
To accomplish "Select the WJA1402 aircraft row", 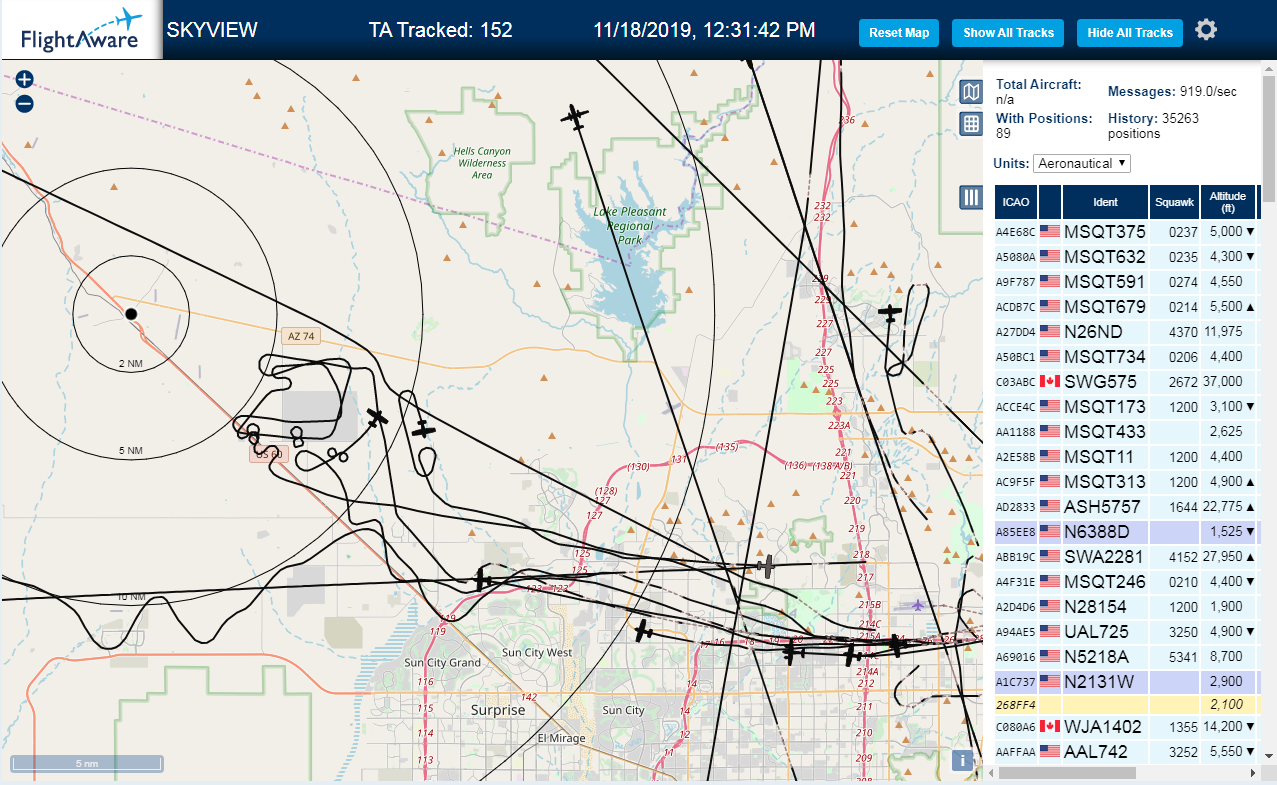I will (1126, 726).
